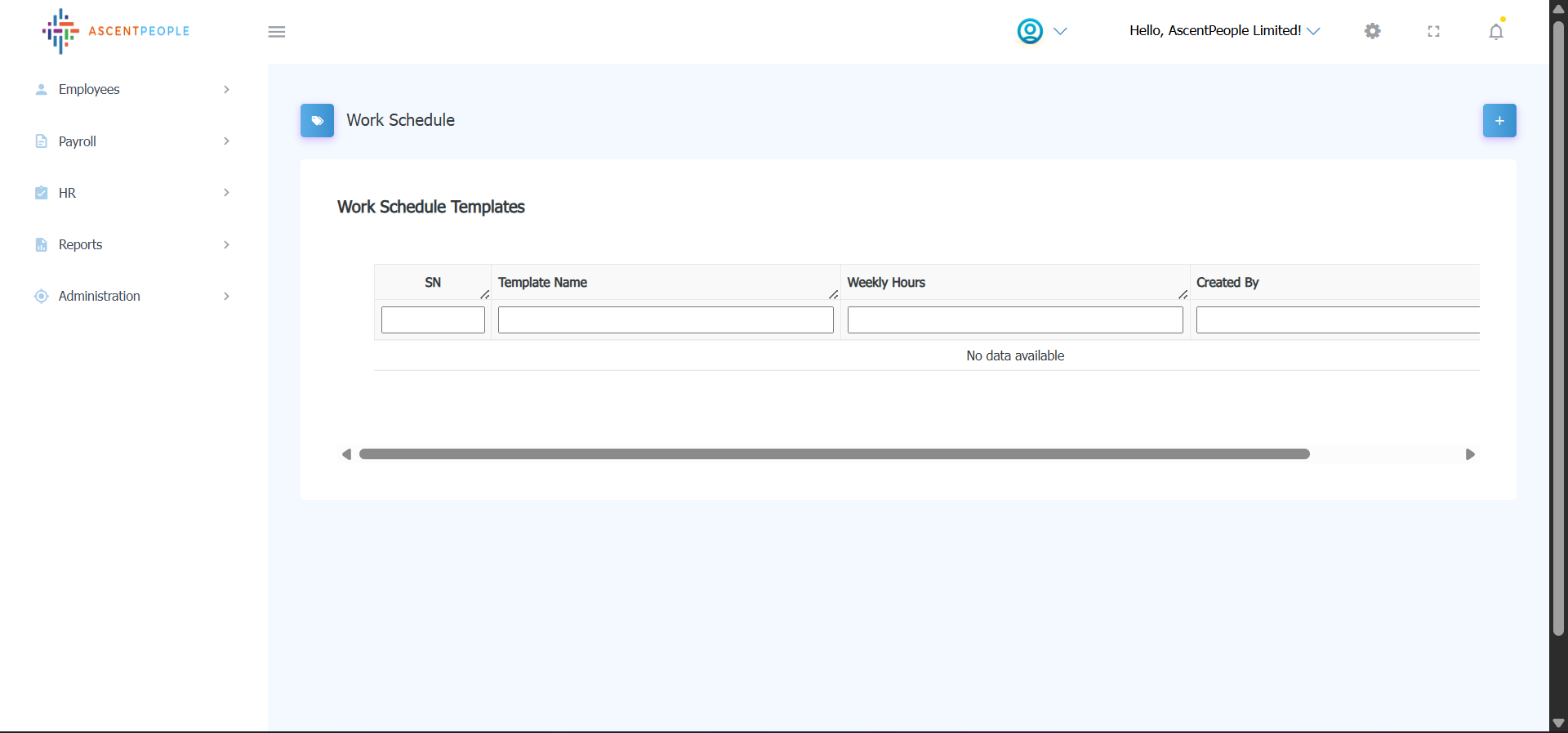Screen dimensions: 1568x733
Task: Toggle the hamburger sidebar menu
Action: point(277,32)
